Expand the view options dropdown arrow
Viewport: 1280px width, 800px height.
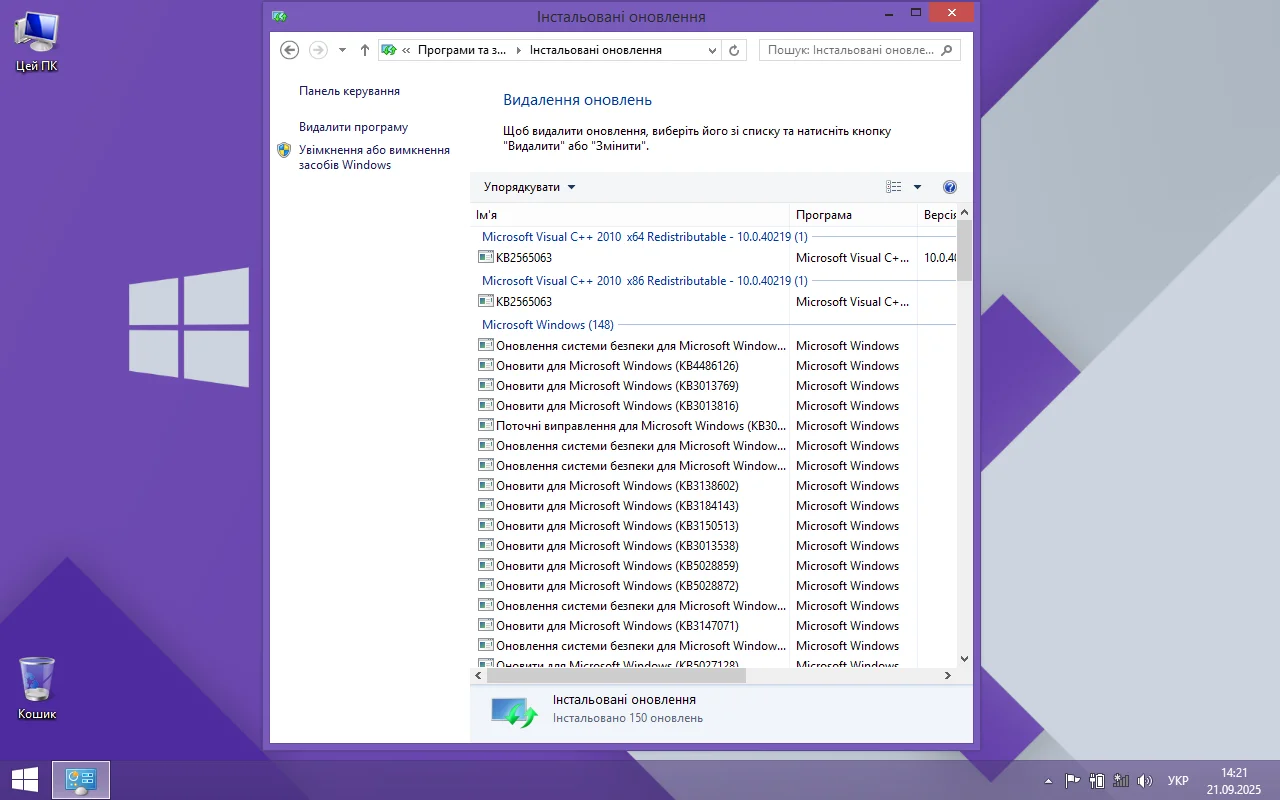(917, 187)
